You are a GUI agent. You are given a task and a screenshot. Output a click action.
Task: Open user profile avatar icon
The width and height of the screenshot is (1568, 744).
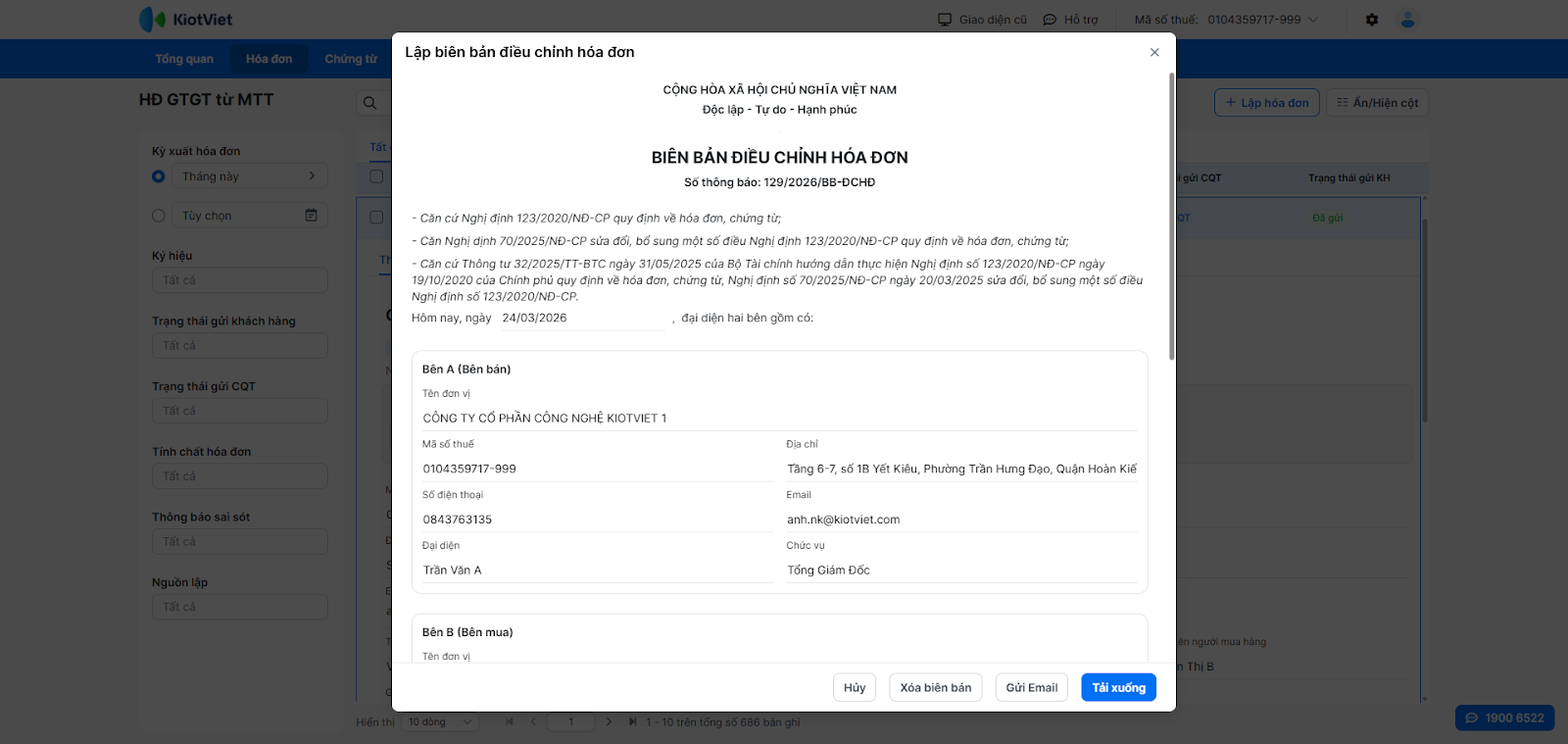click(1408, 20)
